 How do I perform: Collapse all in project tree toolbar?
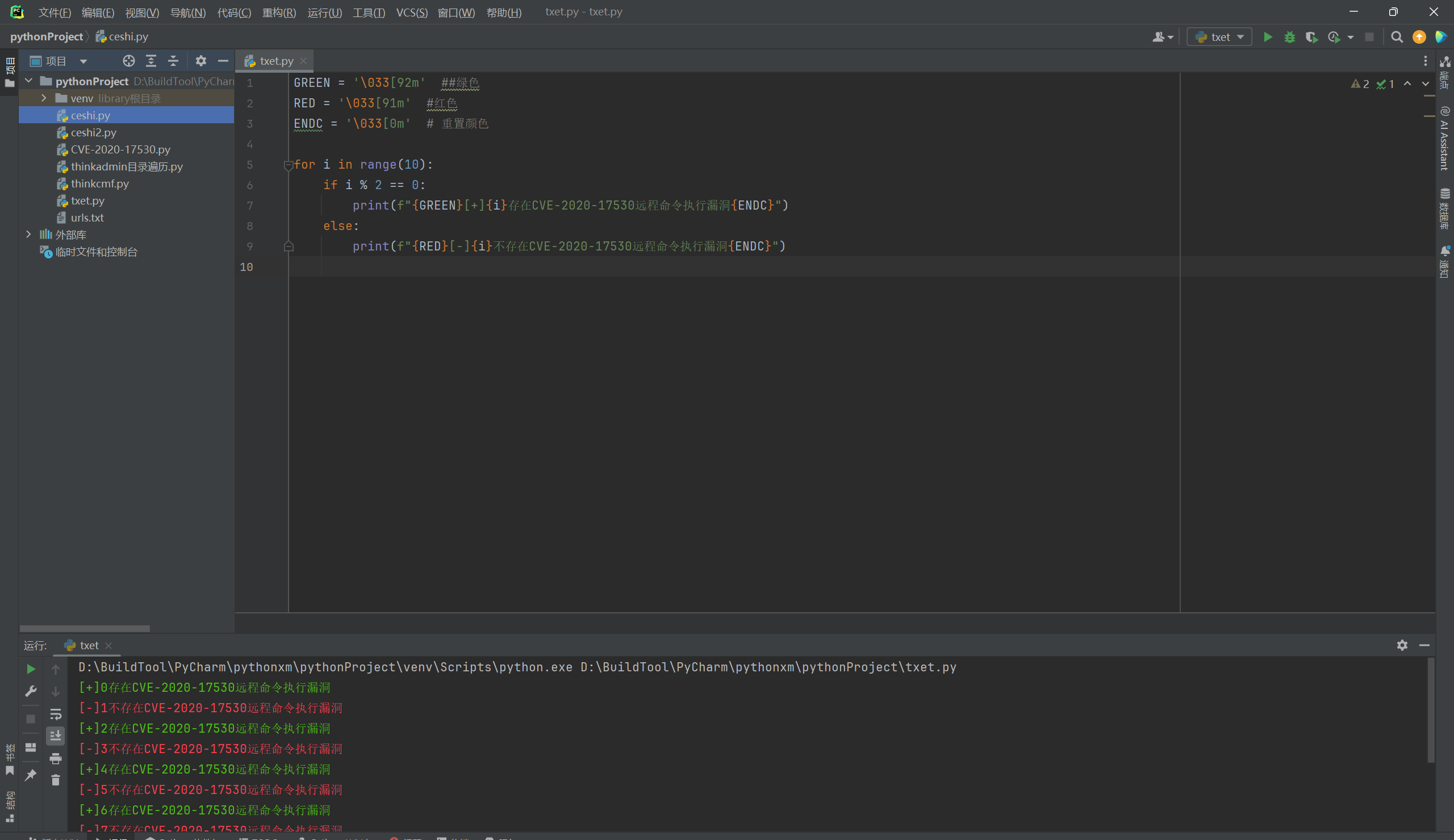tap(173, 61)
